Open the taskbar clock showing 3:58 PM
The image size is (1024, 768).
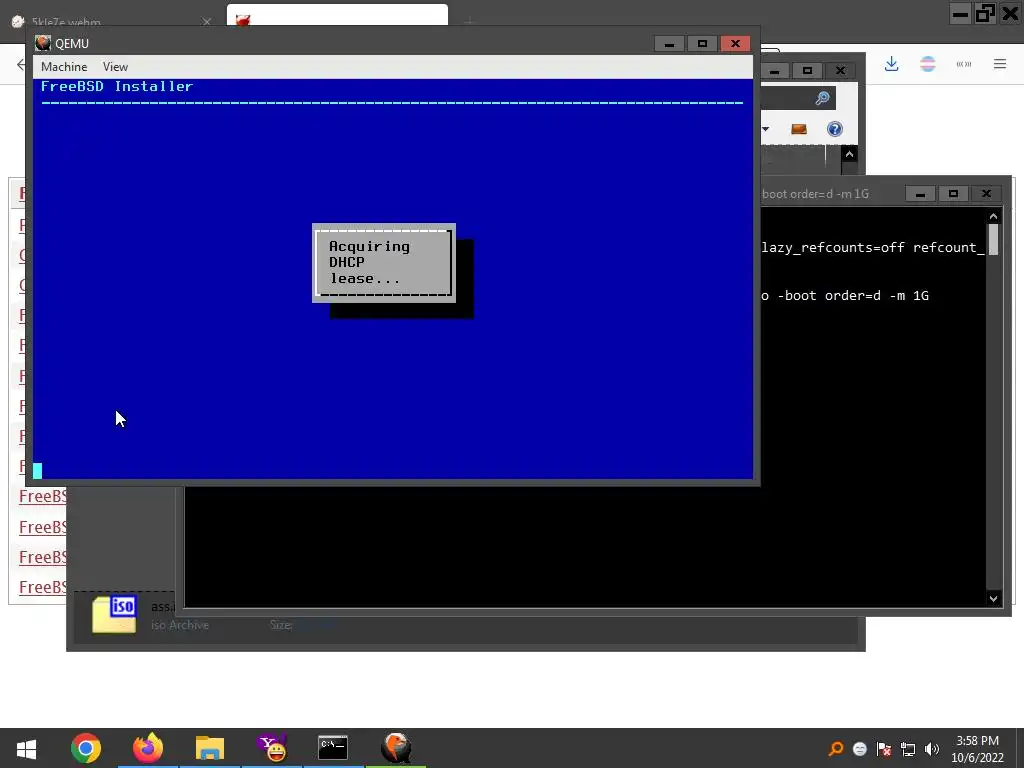pos(978,749)
